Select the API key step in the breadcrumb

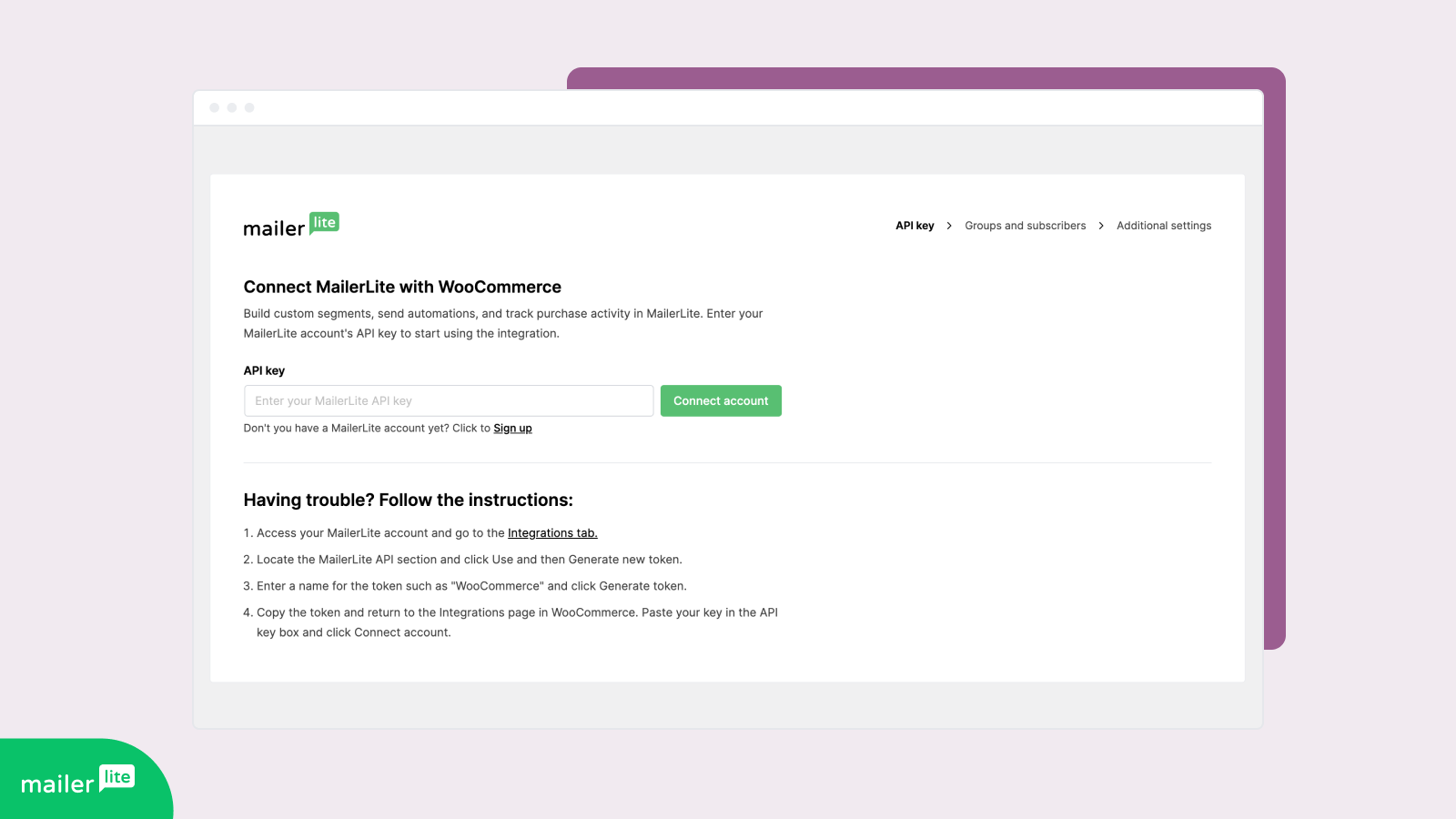[915, 226]
